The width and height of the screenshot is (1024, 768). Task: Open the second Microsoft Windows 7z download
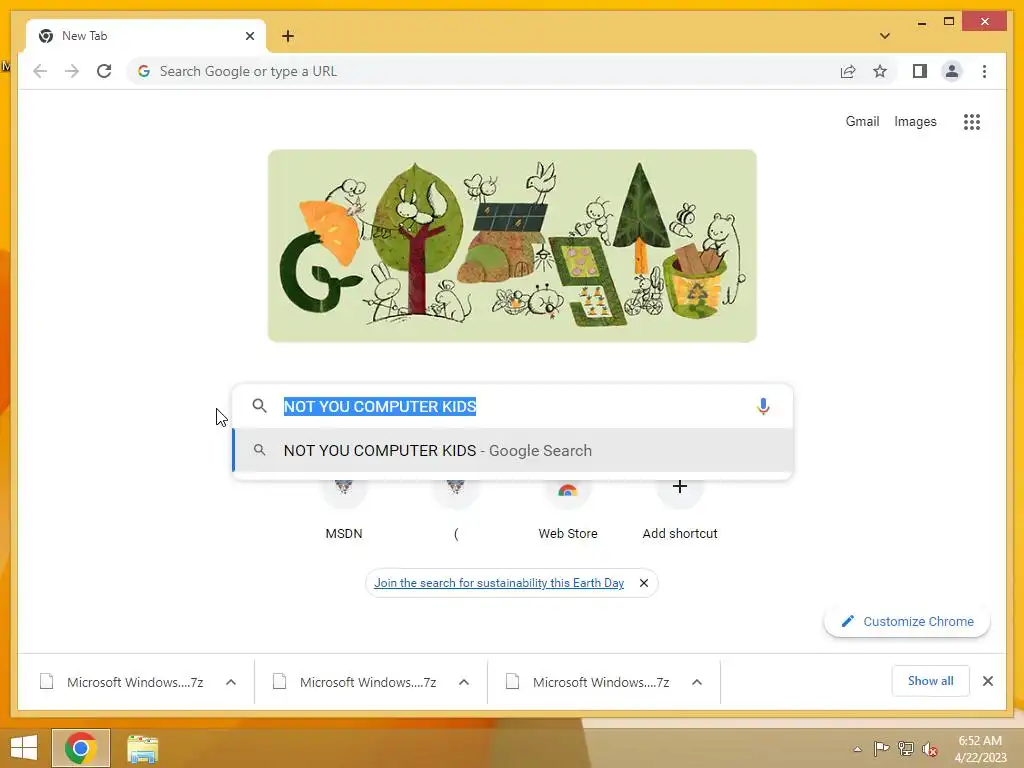[355, 682]
